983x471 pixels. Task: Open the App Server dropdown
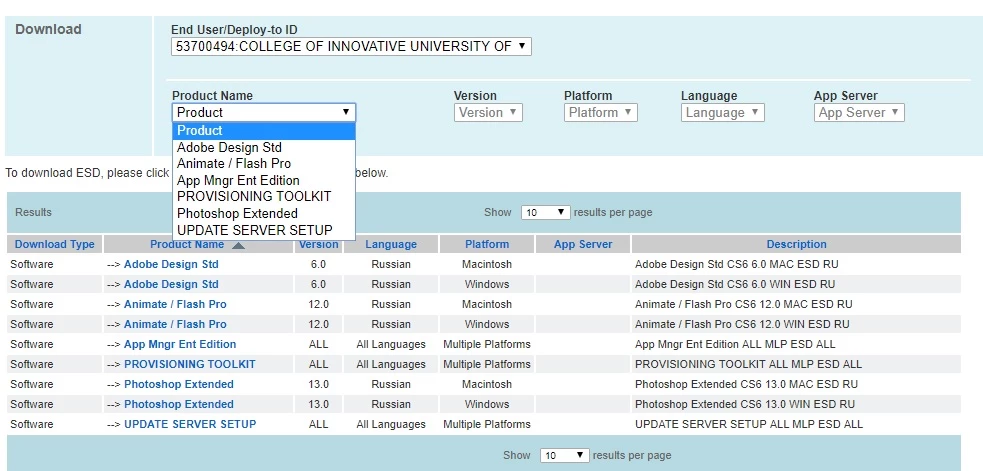click(x=859, y=112)
